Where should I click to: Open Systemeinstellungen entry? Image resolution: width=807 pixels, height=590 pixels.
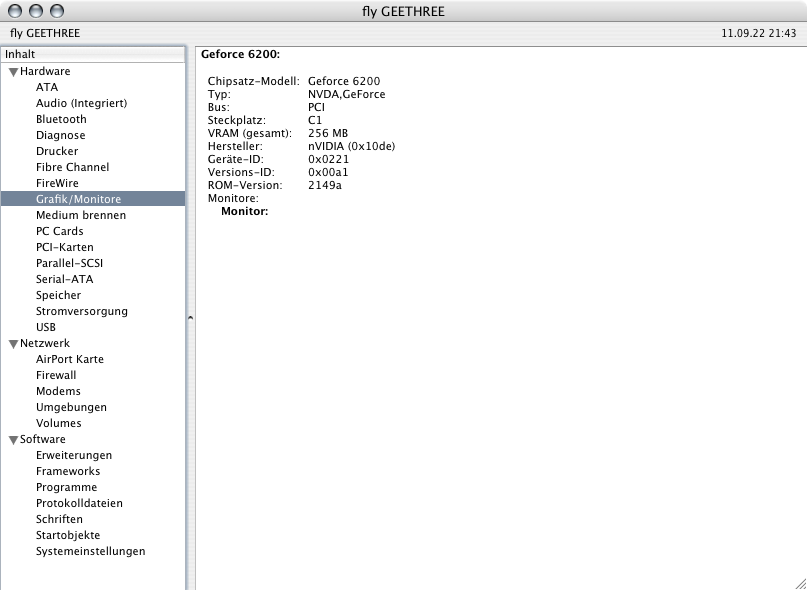pyautogui.click(x=91, y=551)
